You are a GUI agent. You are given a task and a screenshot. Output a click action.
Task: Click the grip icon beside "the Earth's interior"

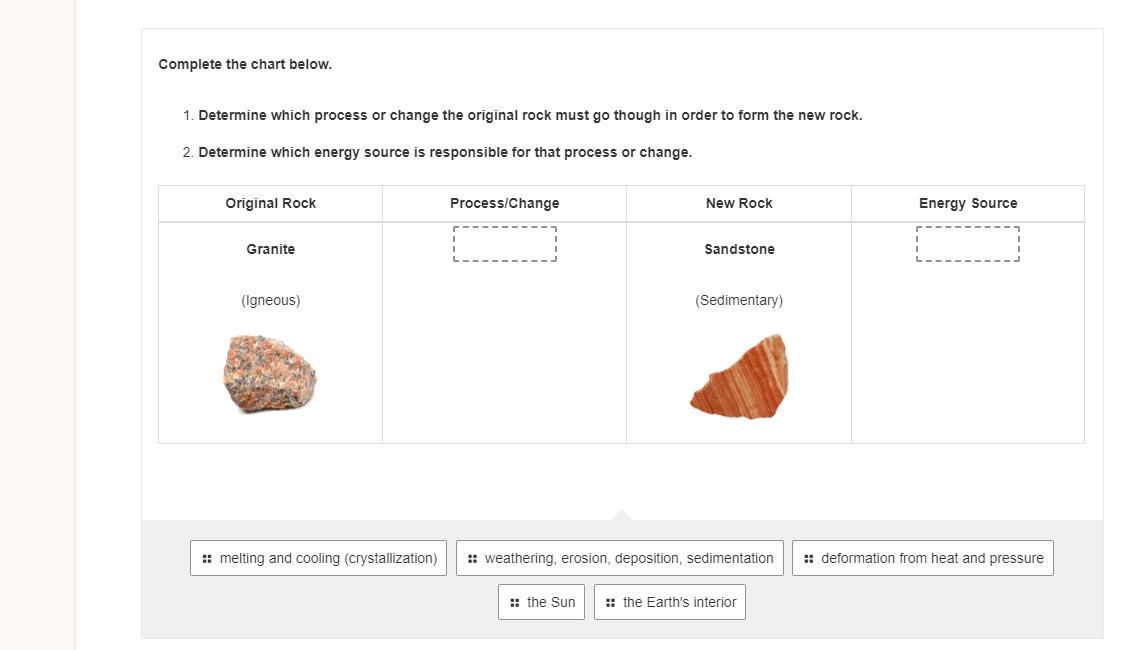click(610, 603)
